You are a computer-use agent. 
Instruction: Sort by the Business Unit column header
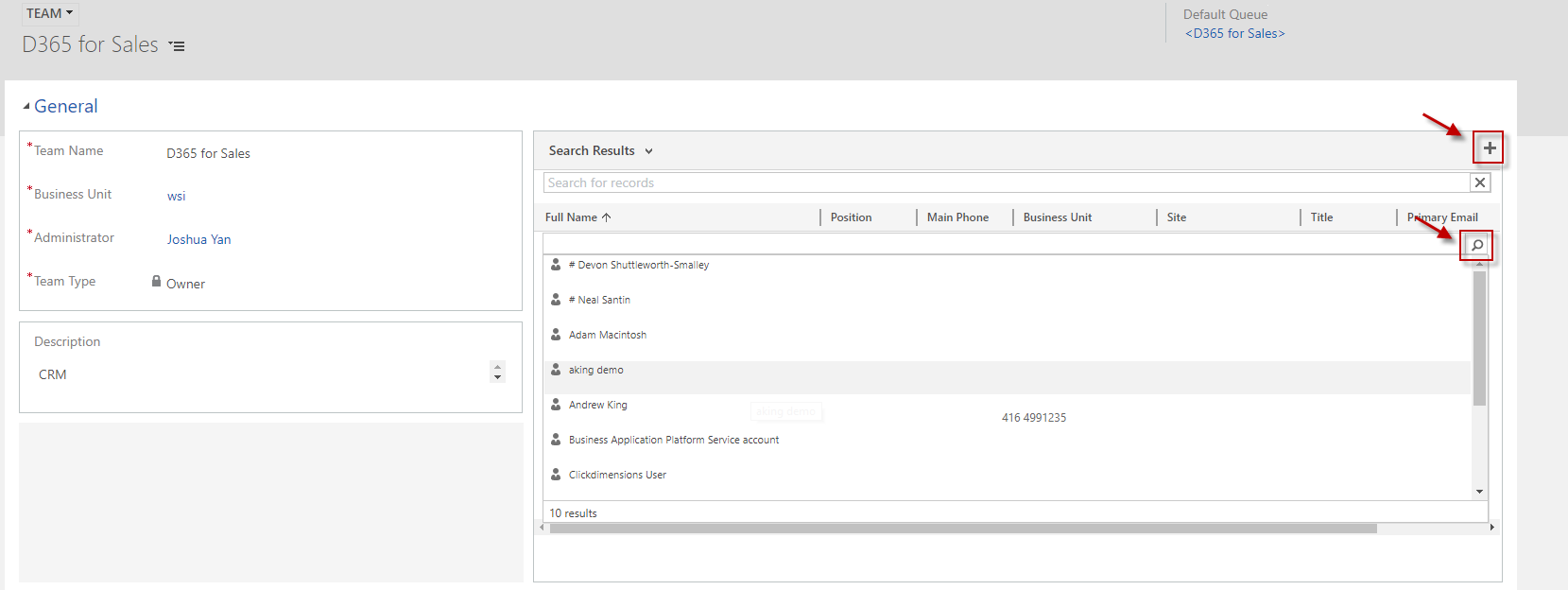1057,217
